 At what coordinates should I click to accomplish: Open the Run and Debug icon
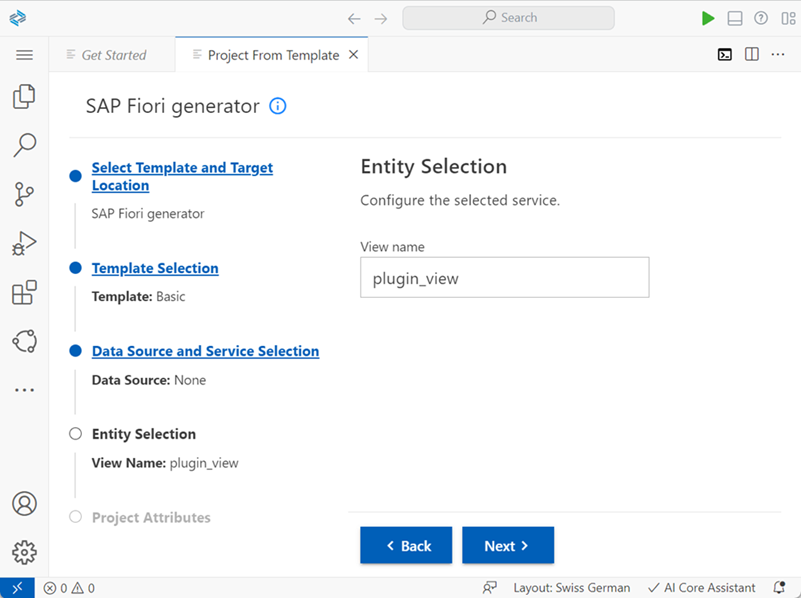tap(24, 243)
